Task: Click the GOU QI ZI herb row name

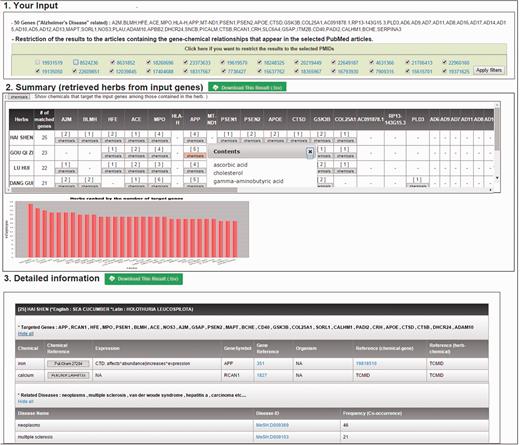Action: pyautogui.click(x=22, y=153)
